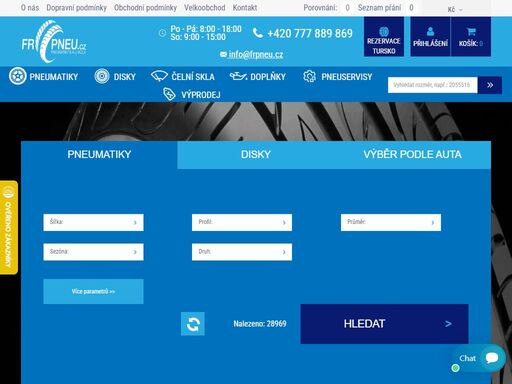
Task: Open Čelní skla menu item
Action: tap(193, 77)
